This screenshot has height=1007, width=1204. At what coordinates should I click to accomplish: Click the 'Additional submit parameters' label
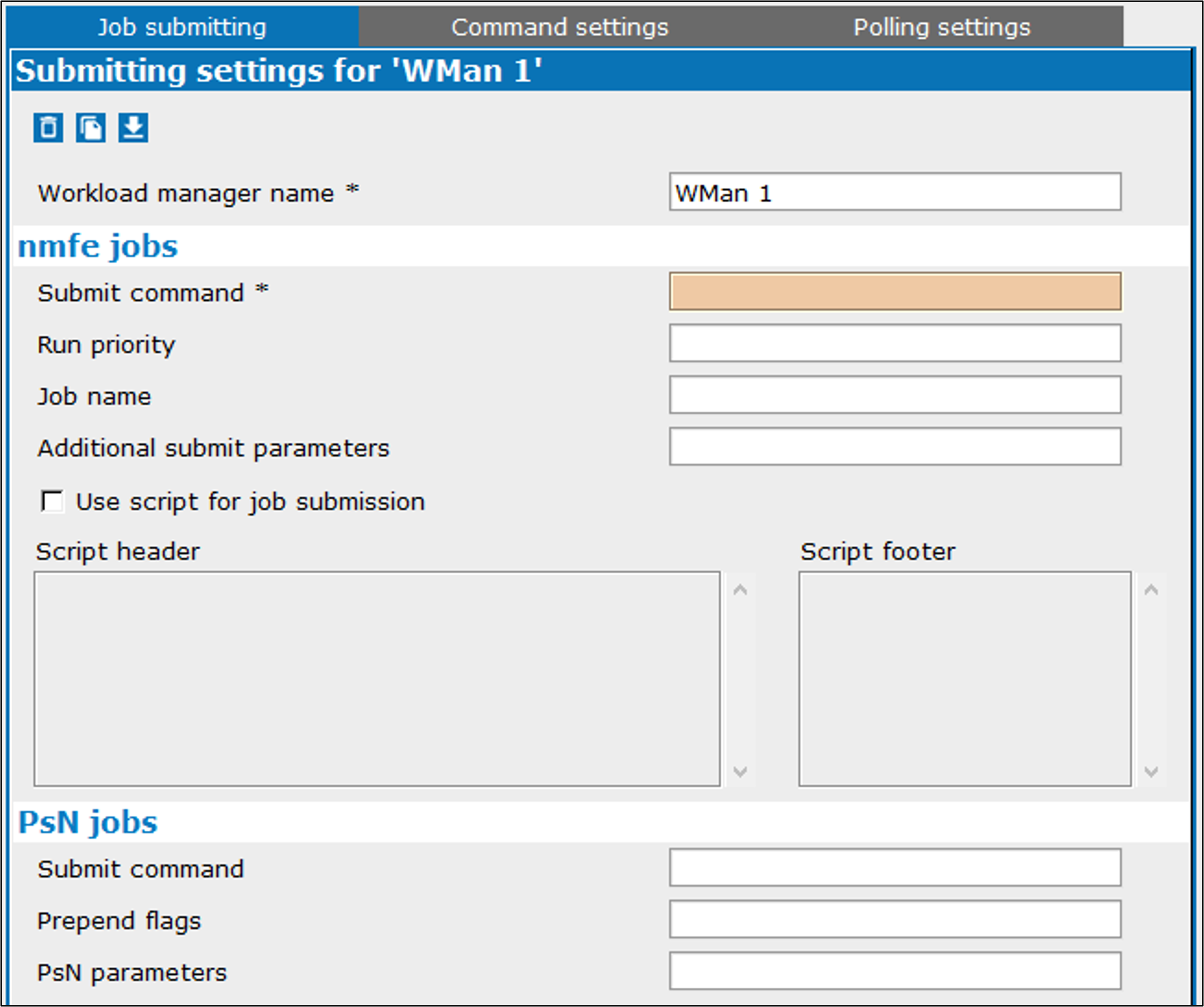pos(213,448)
